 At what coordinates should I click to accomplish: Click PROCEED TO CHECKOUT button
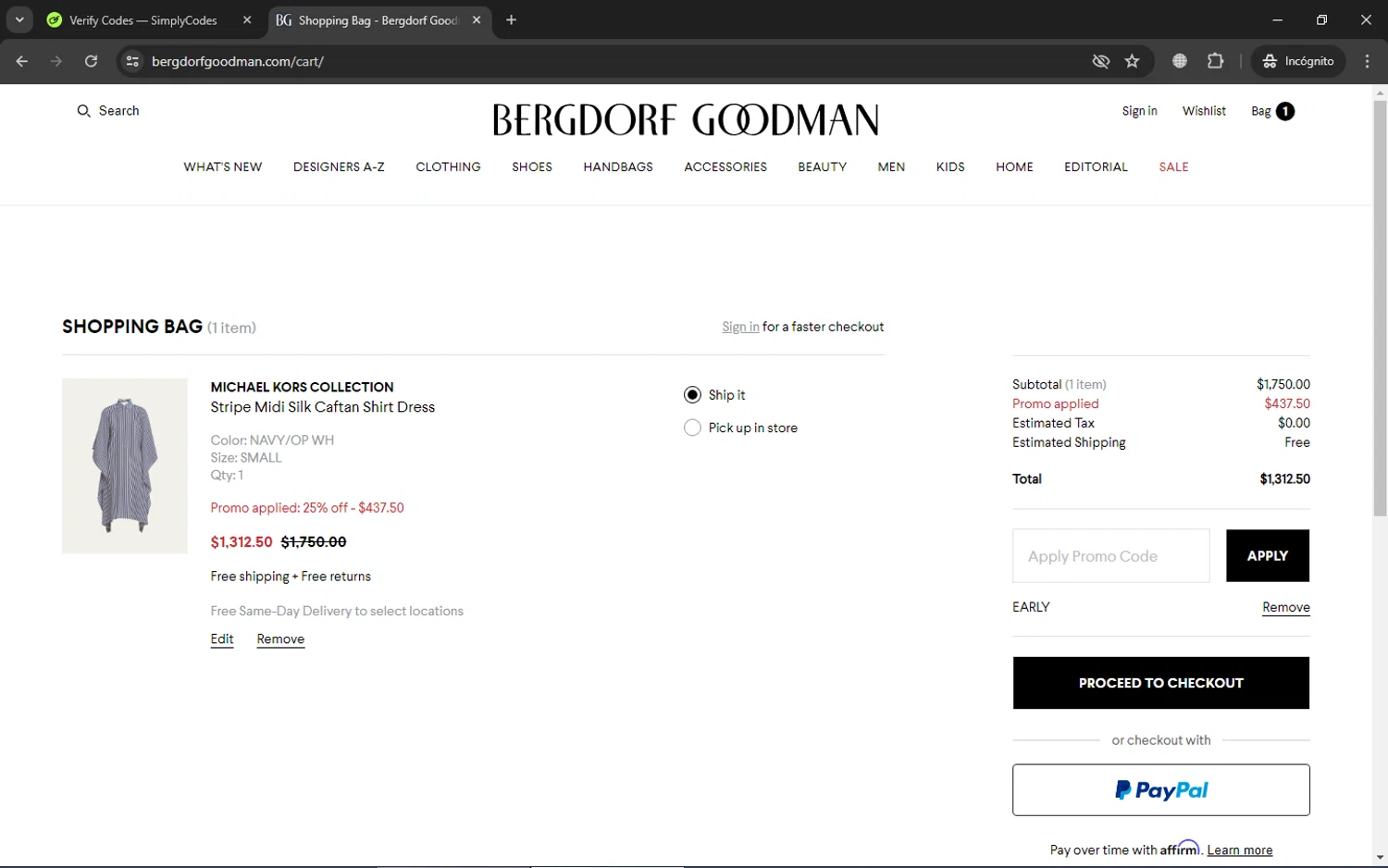click(x=1161, y=683)
